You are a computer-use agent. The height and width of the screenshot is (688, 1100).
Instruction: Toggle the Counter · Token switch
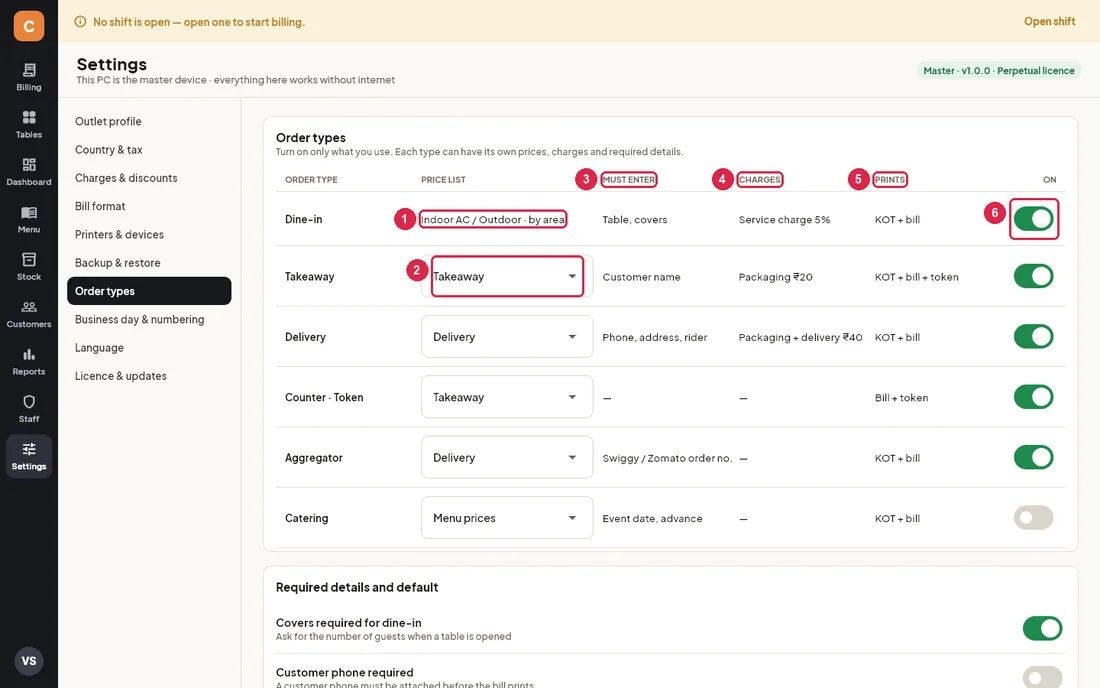1033,397
